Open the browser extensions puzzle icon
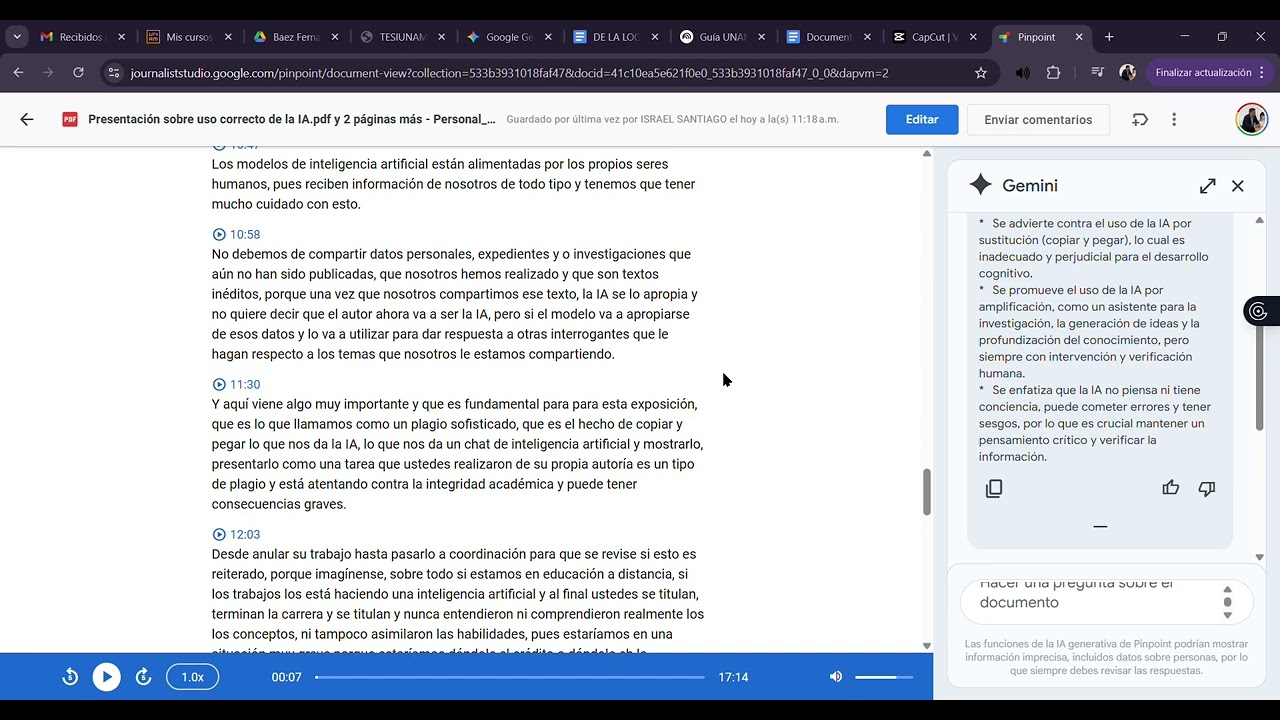This screenshot has width=1280, height=720. coord(1053,73)
